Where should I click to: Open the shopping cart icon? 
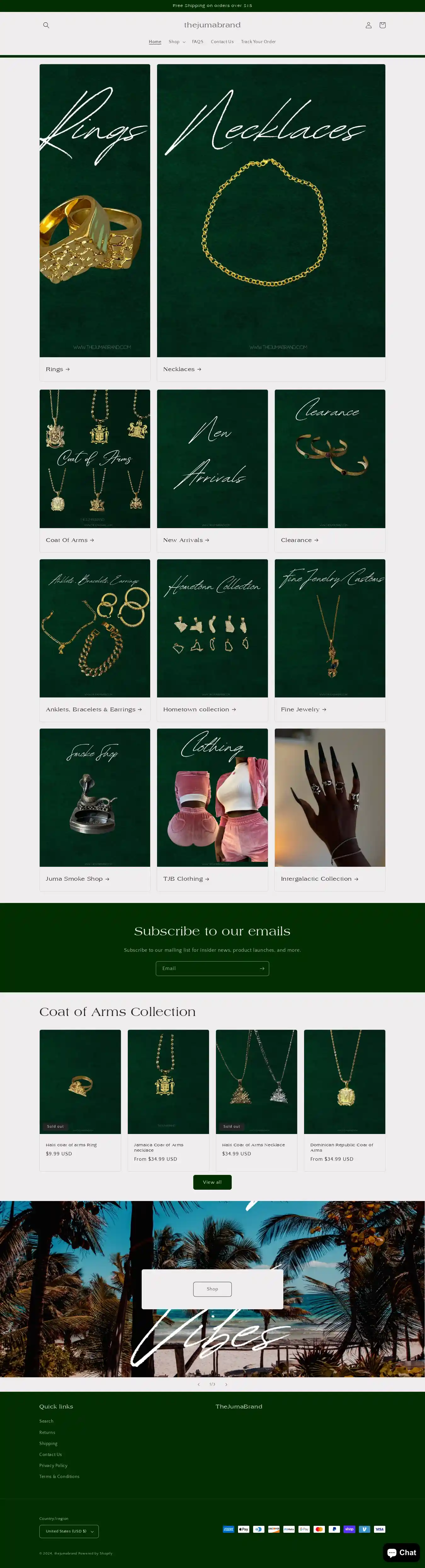click(382, 25)
